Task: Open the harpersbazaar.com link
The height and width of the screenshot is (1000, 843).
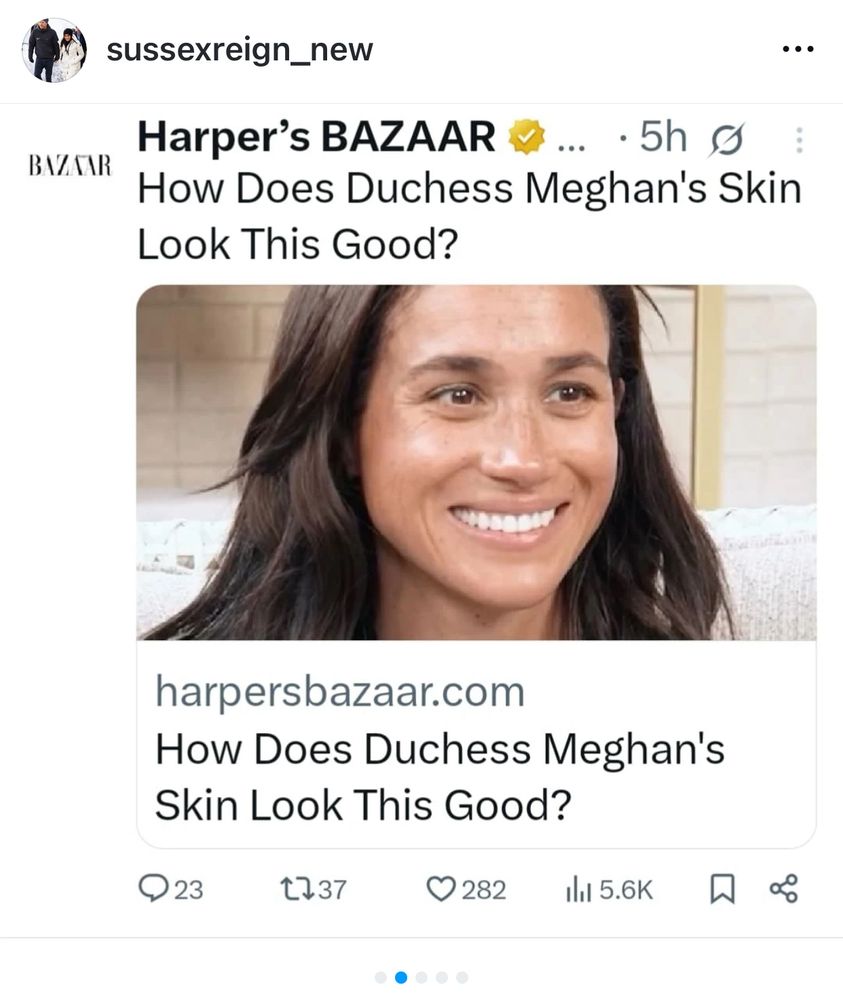Action: click(340, 691)
